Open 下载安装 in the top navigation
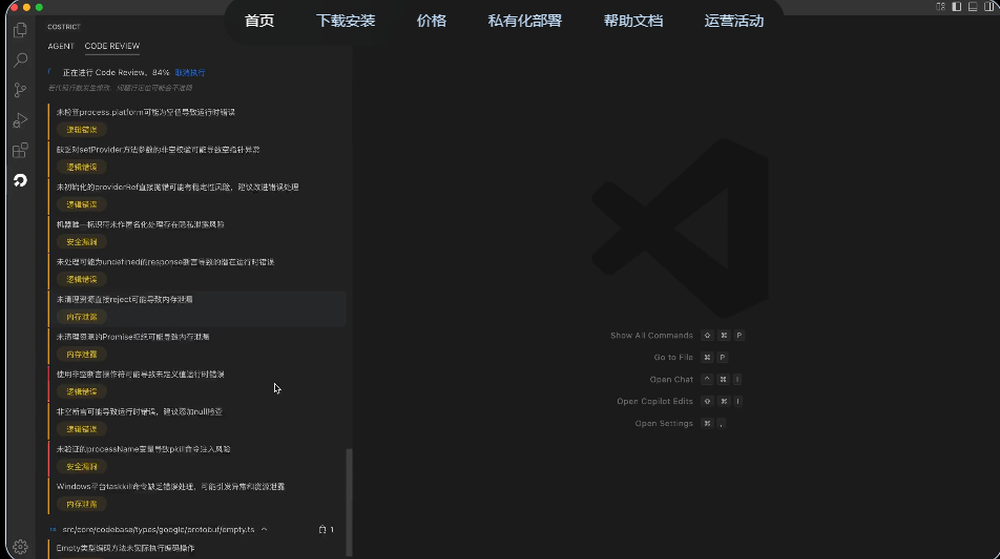 [346, 20]
